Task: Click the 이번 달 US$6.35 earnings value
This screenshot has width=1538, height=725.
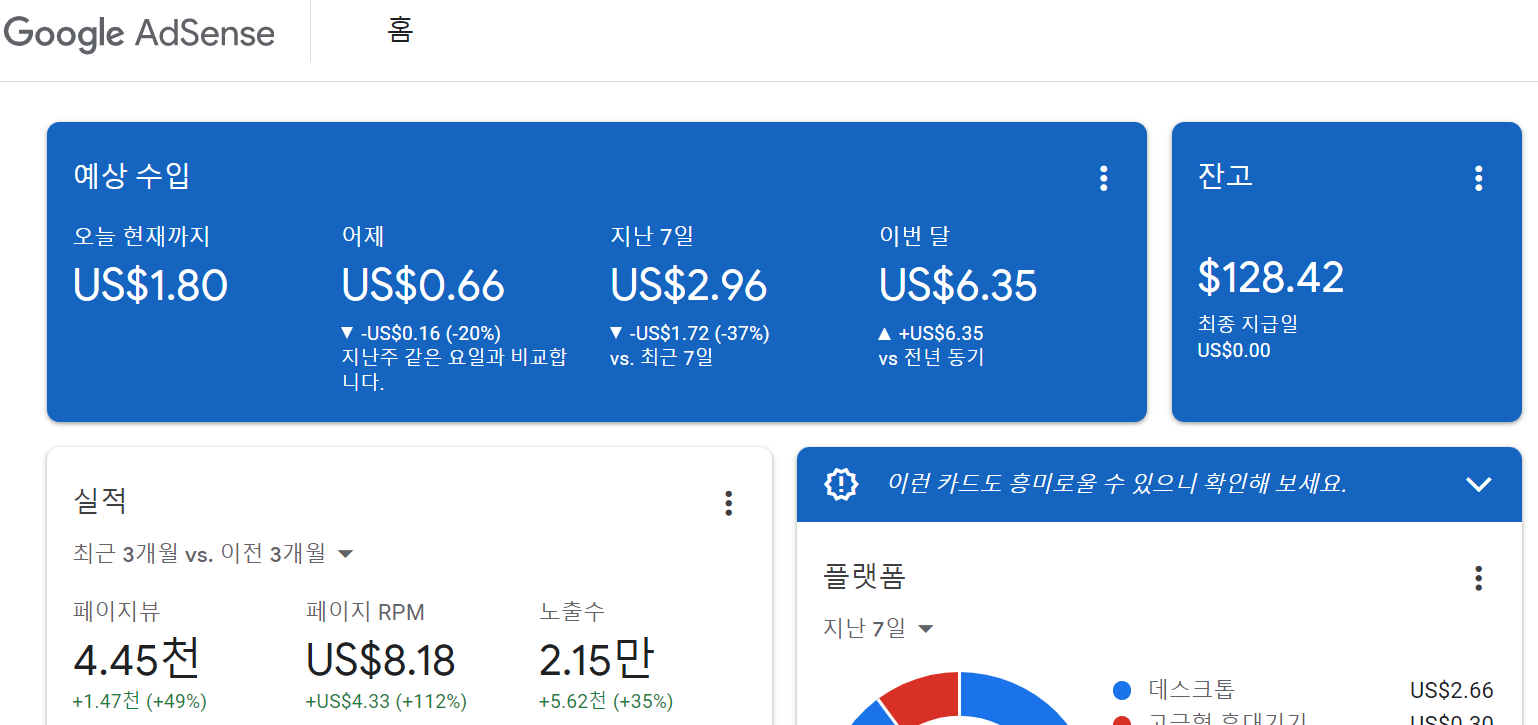Action: click(x=958, y=285)
